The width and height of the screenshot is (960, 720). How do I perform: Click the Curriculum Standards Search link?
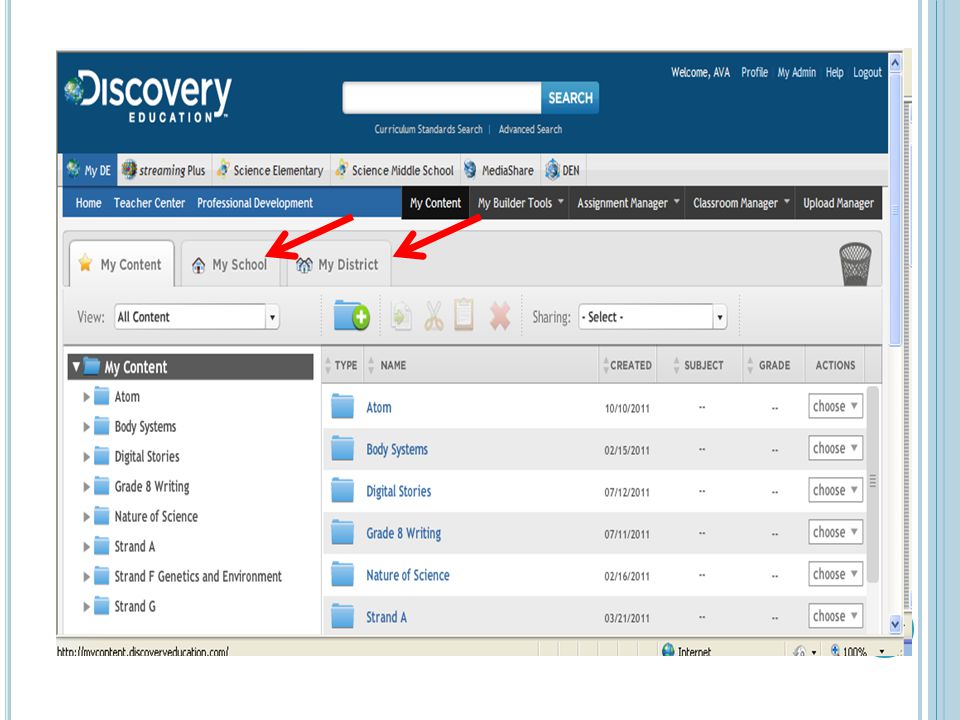pos(429,129)
